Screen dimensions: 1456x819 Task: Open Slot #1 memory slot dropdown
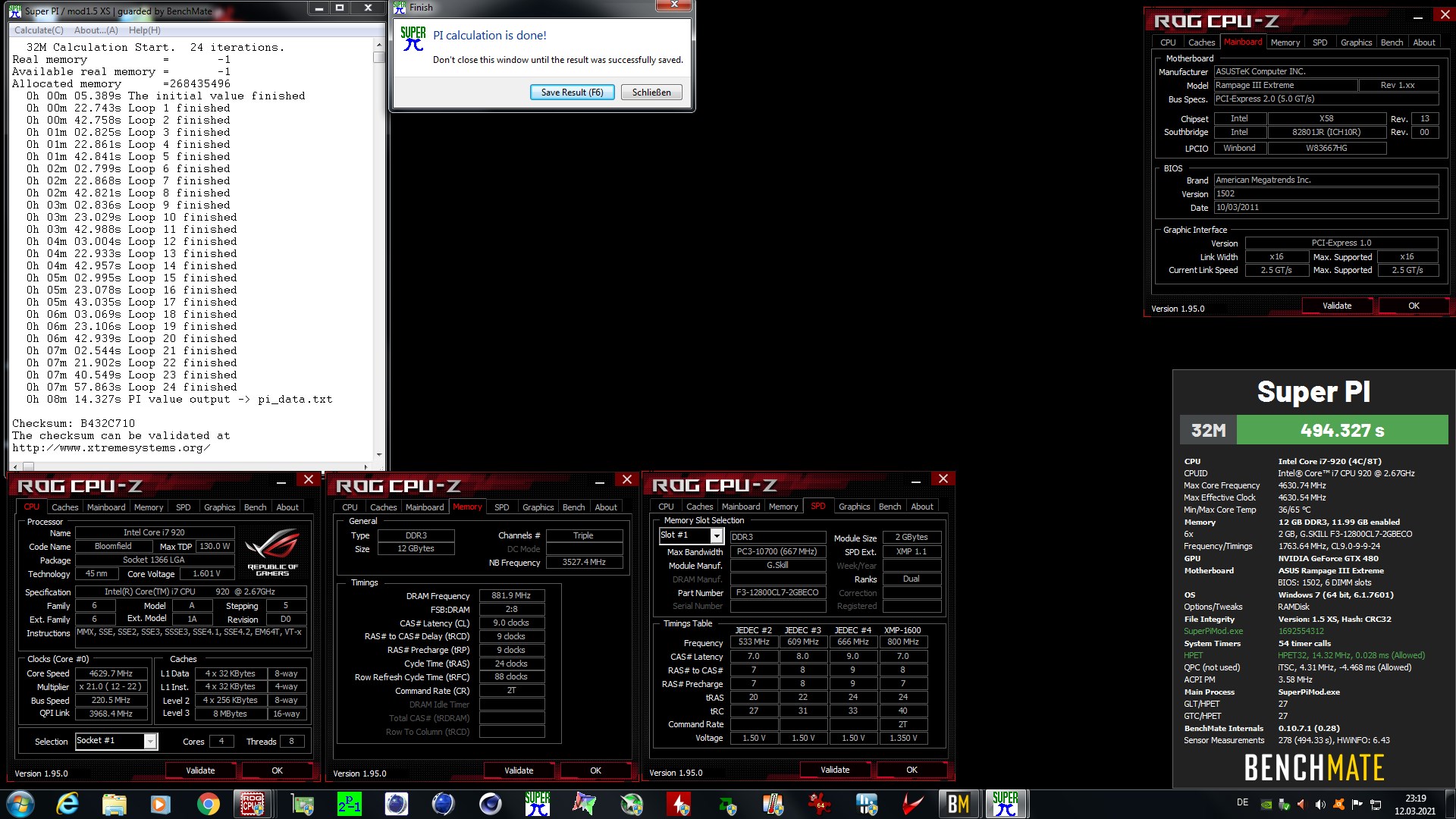[x=716, y=535]
